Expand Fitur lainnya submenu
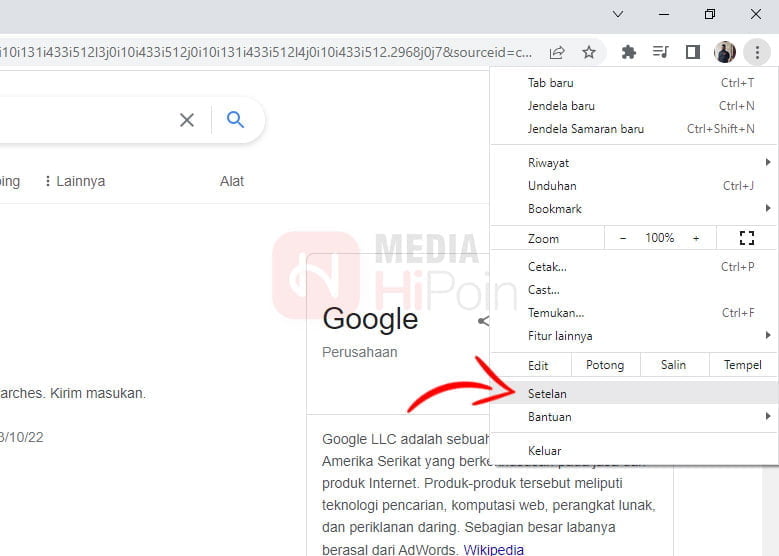Screen dimensions: 779x556 click(634, 336)
